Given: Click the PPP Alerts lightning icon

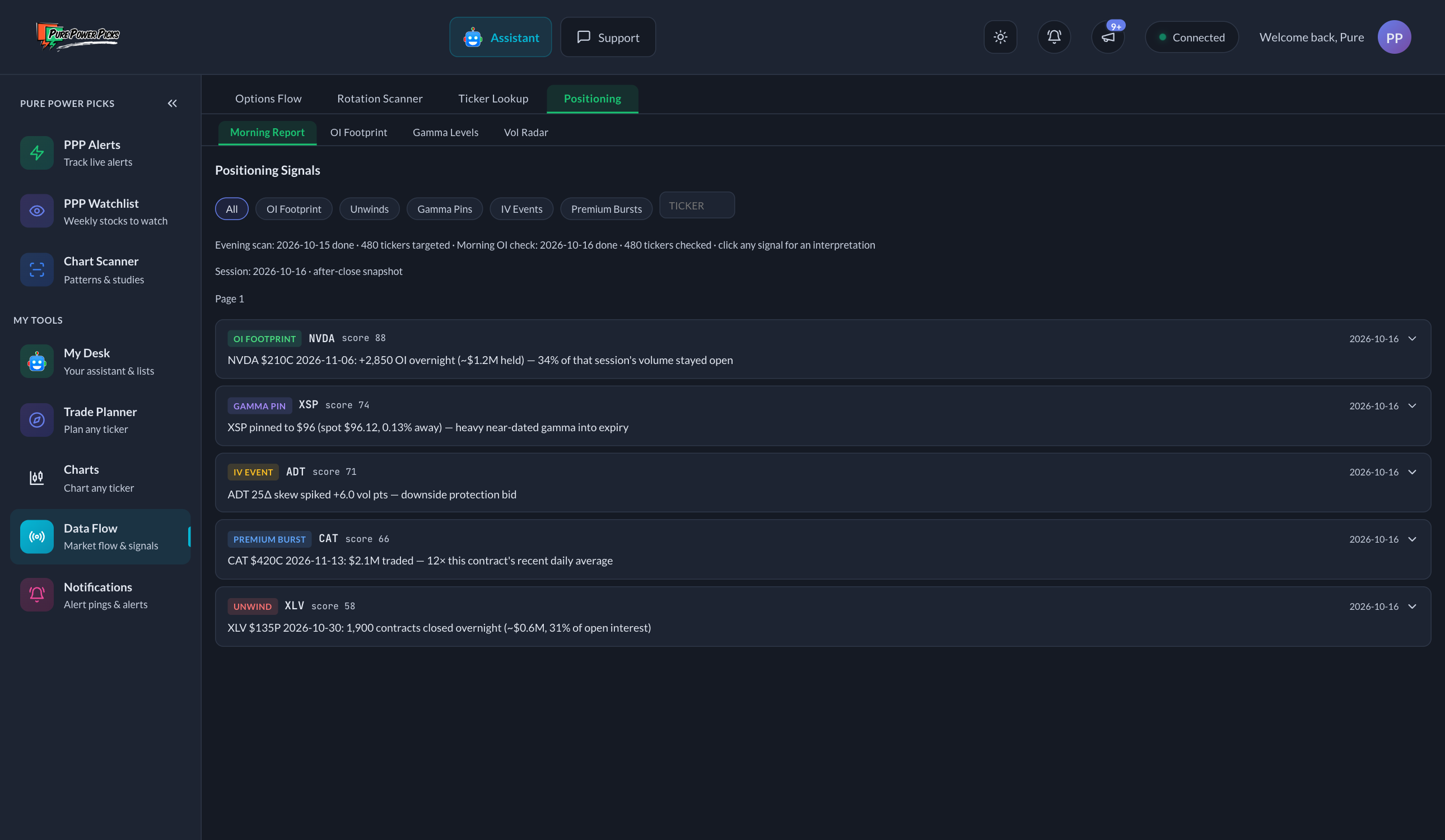Looking at the screenshot, I should [37, 153].
